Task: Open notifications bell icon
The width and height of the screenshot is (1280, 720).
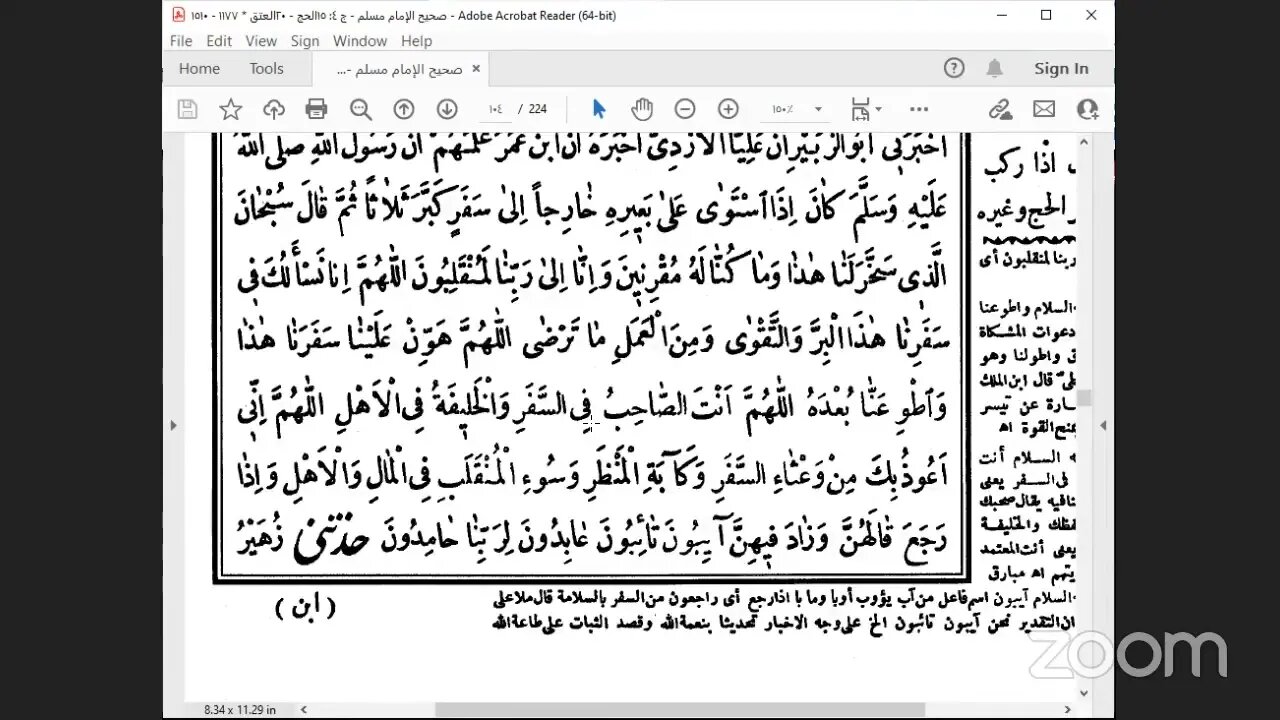Action: point(994,68)
